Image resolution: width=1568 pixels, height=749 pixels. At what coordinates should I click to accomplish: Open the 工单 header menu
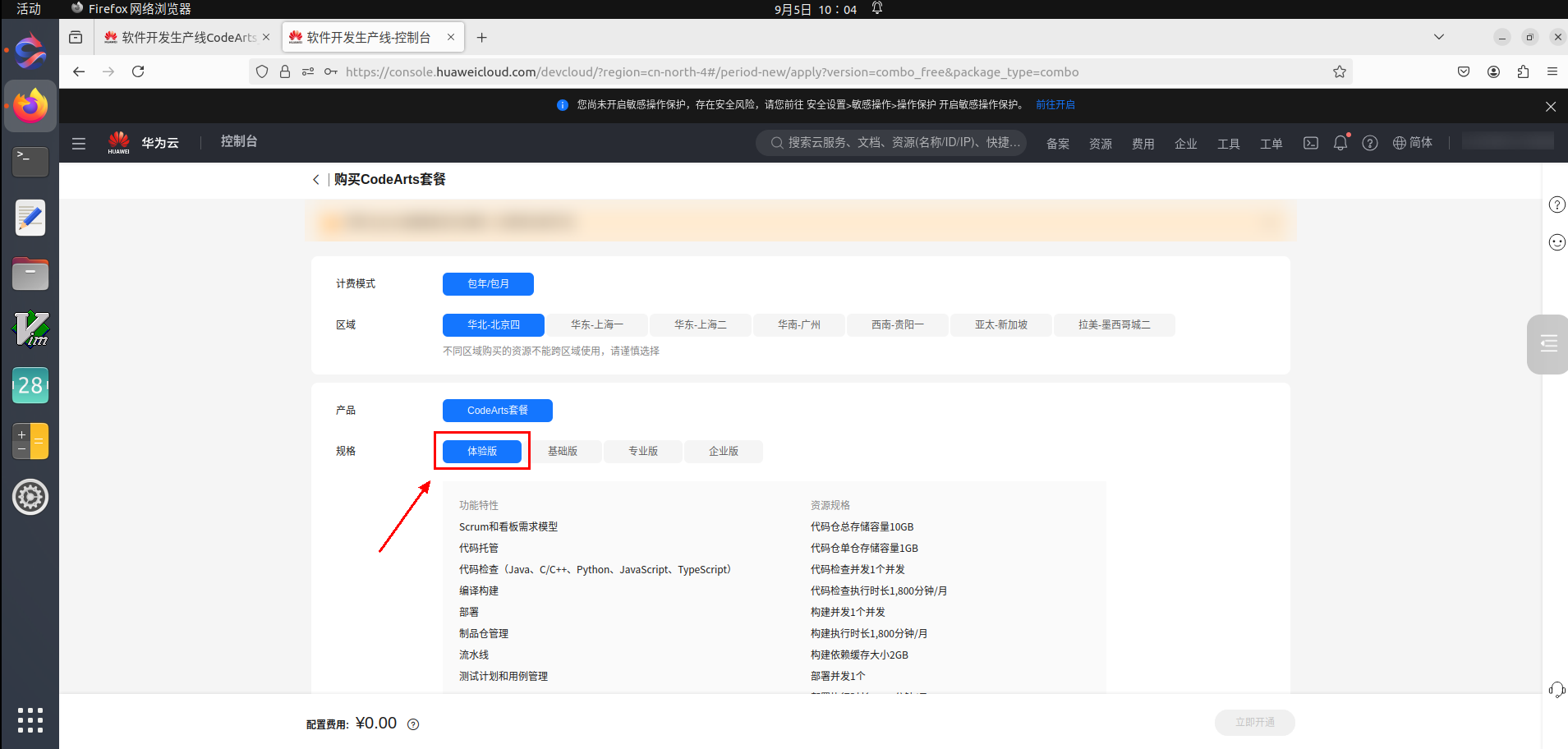[x=1271, y=144]
